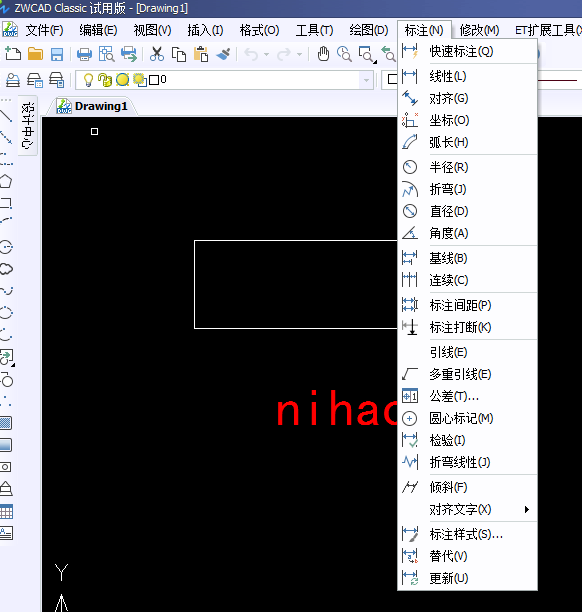Open the Redo history dropdown arrow
Image resolution: width=582 pixels, height=612 pixels.
point(299,54)
